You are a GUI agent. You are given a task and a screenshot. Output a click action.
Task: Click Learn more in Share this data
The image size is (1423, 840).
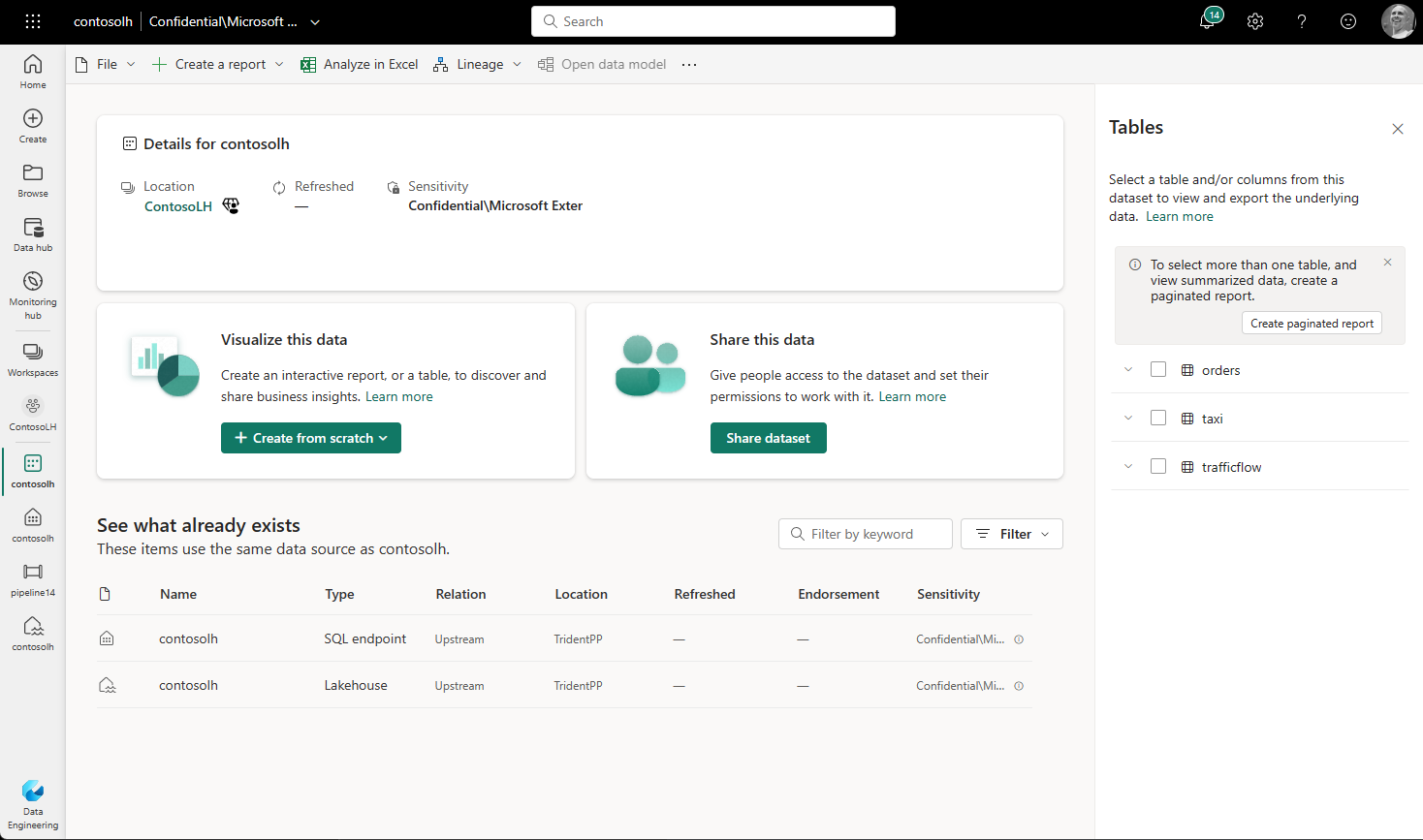tap(912, 396)
